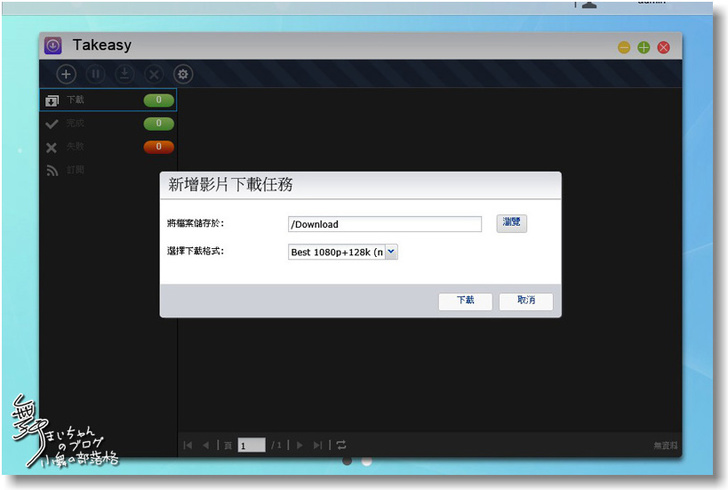Click the 瀏覽 browse button
This screenshot has width=728, height=490.
[511, 223]
